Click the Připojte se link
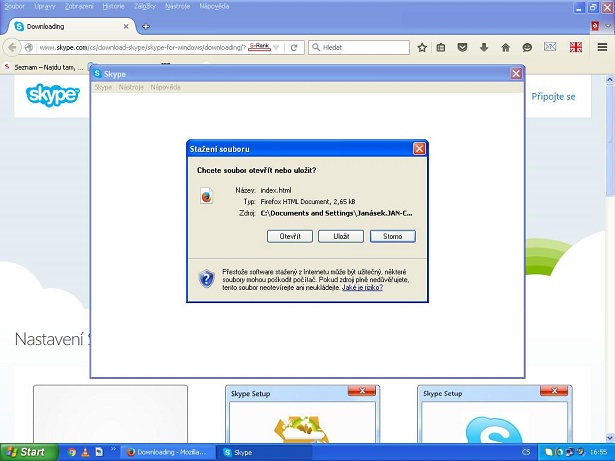Viewport: 615px width, 461px height. (x=553, y=97)
